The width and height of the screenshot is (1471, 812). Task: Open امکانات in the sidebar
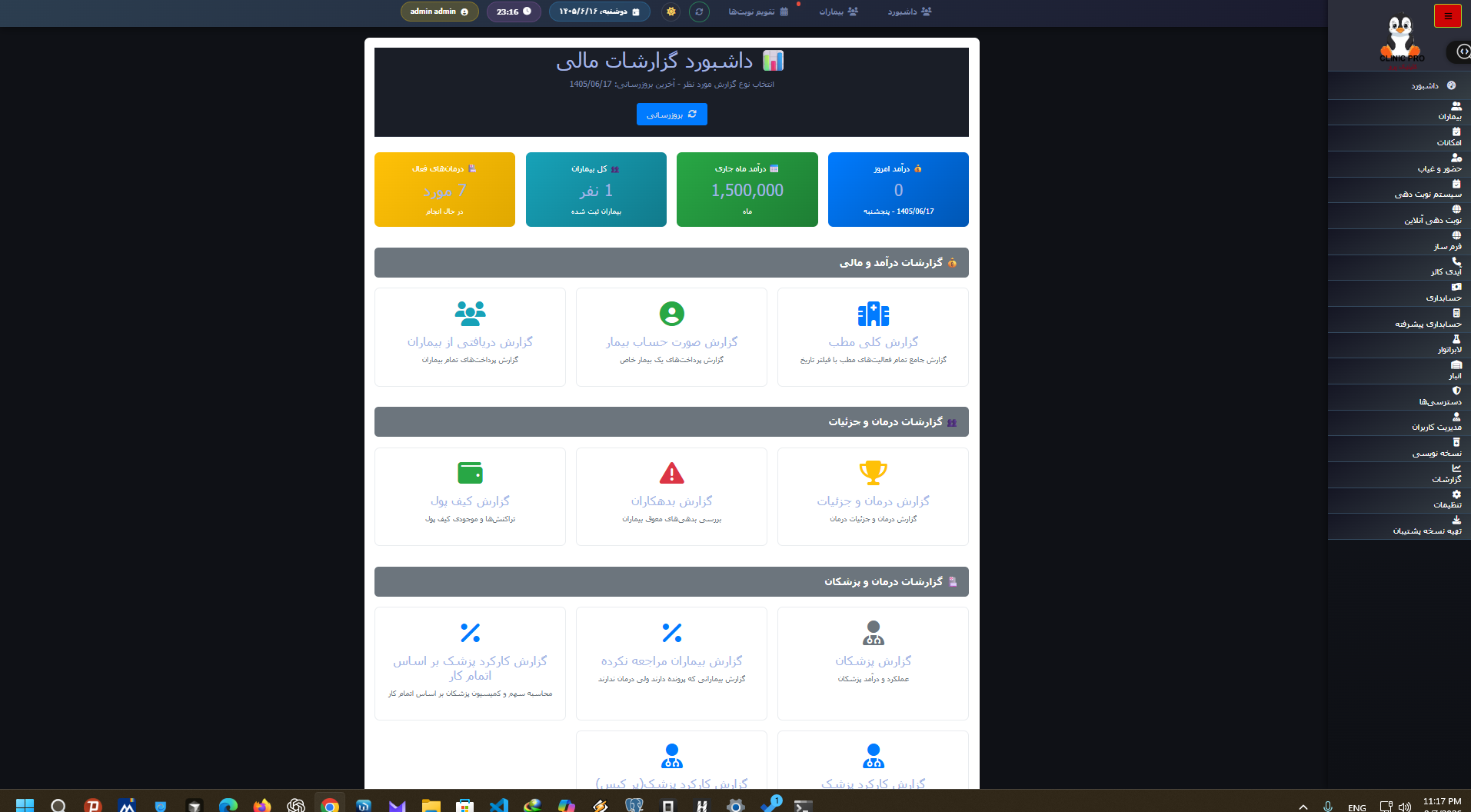1399,138
